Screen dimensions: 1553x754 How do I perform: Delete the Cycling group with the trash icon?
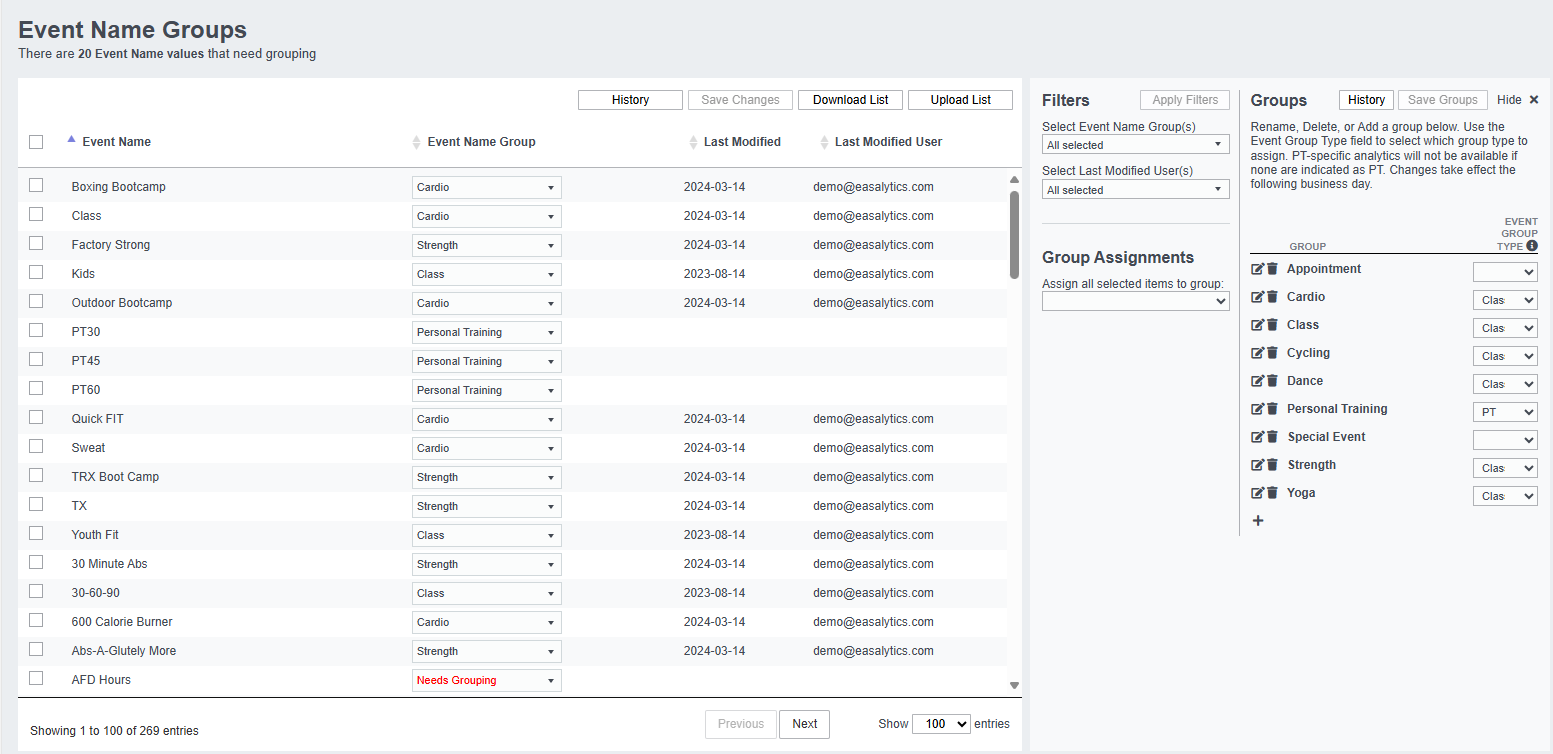pyautogui.click(x=1270, y=352)
